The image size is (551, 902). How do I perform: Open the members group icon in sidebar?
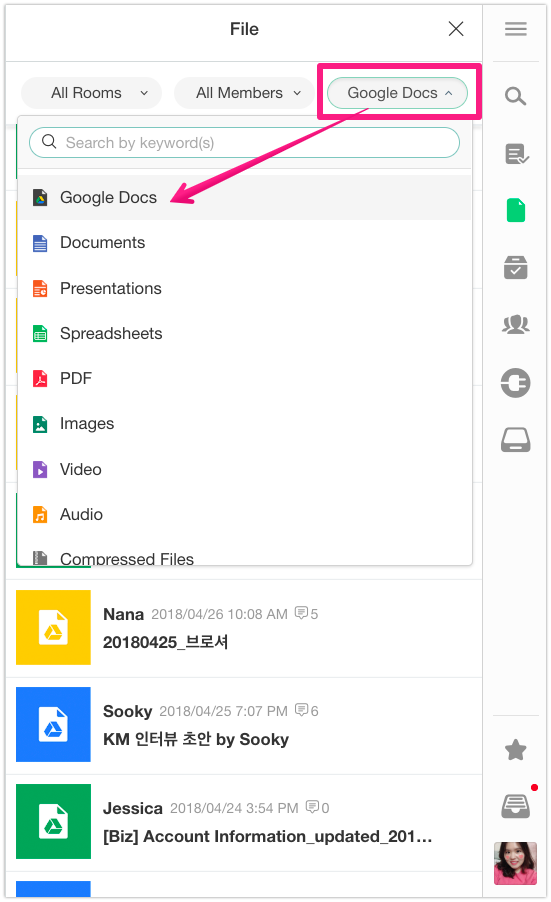click(x=515, y=324)
